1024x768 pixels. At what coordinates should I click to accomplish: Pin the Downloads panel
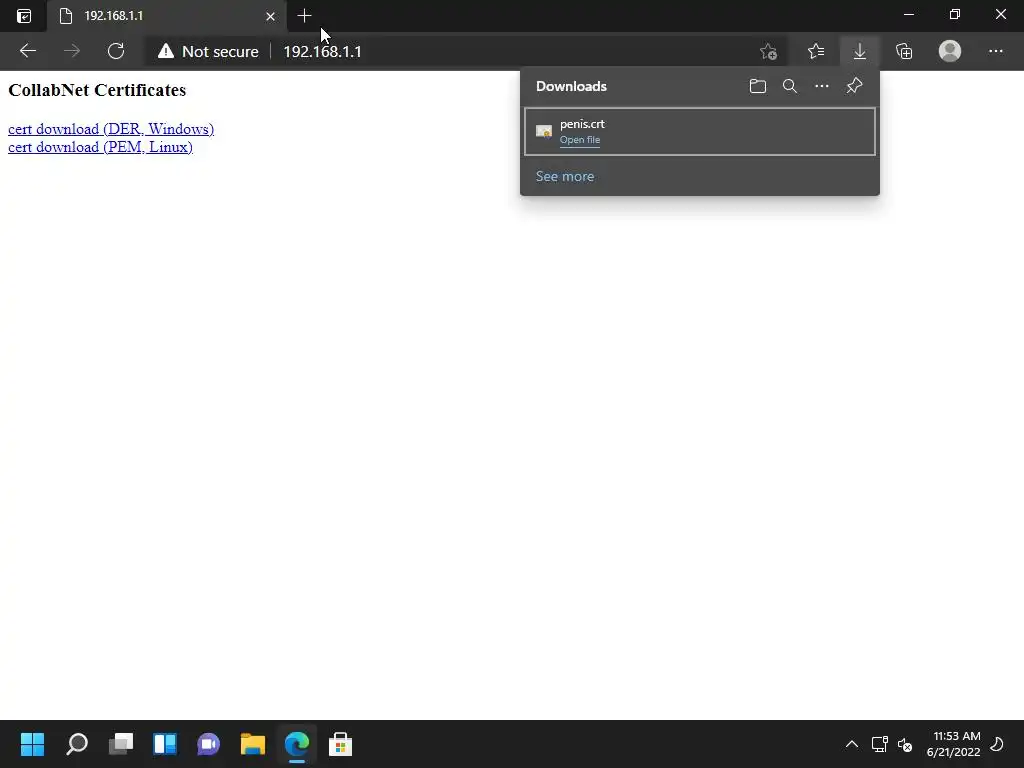click(854, 86)
